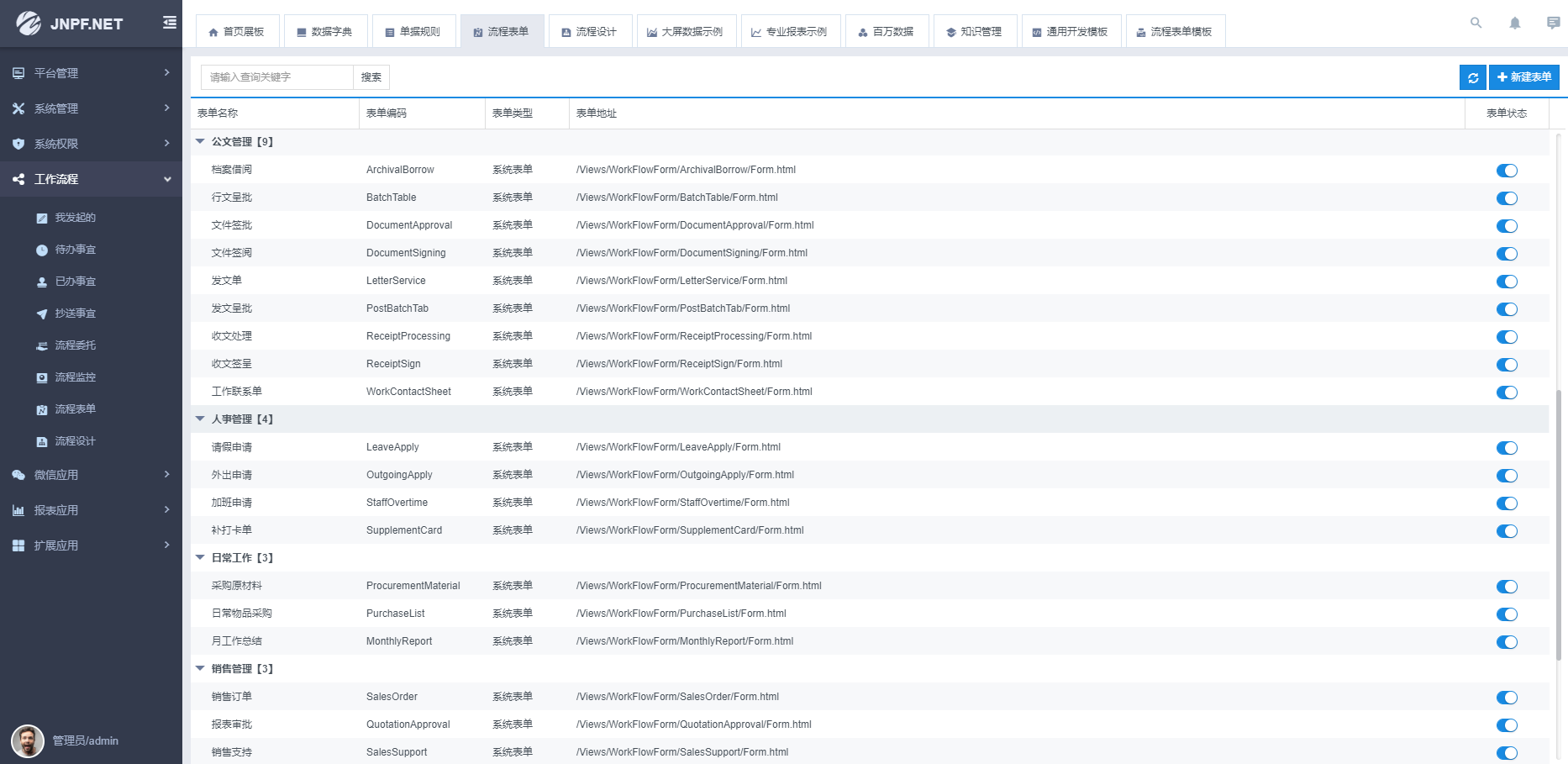The height and width of the screenshot is (764, 1568).
Task: Toggle the PurchaseList form status switch
Action: click(1507, 614)
